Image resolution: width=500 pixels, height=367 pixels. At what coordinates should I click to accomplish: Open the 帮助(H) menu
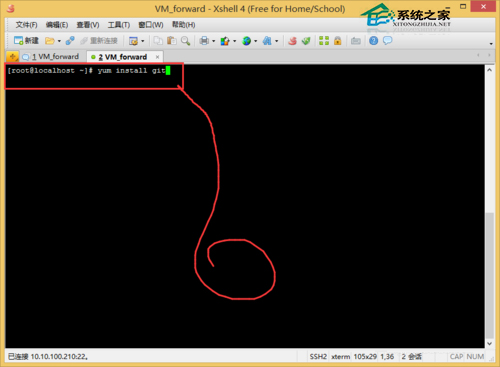pyautogui.click(x=183, y=25)
